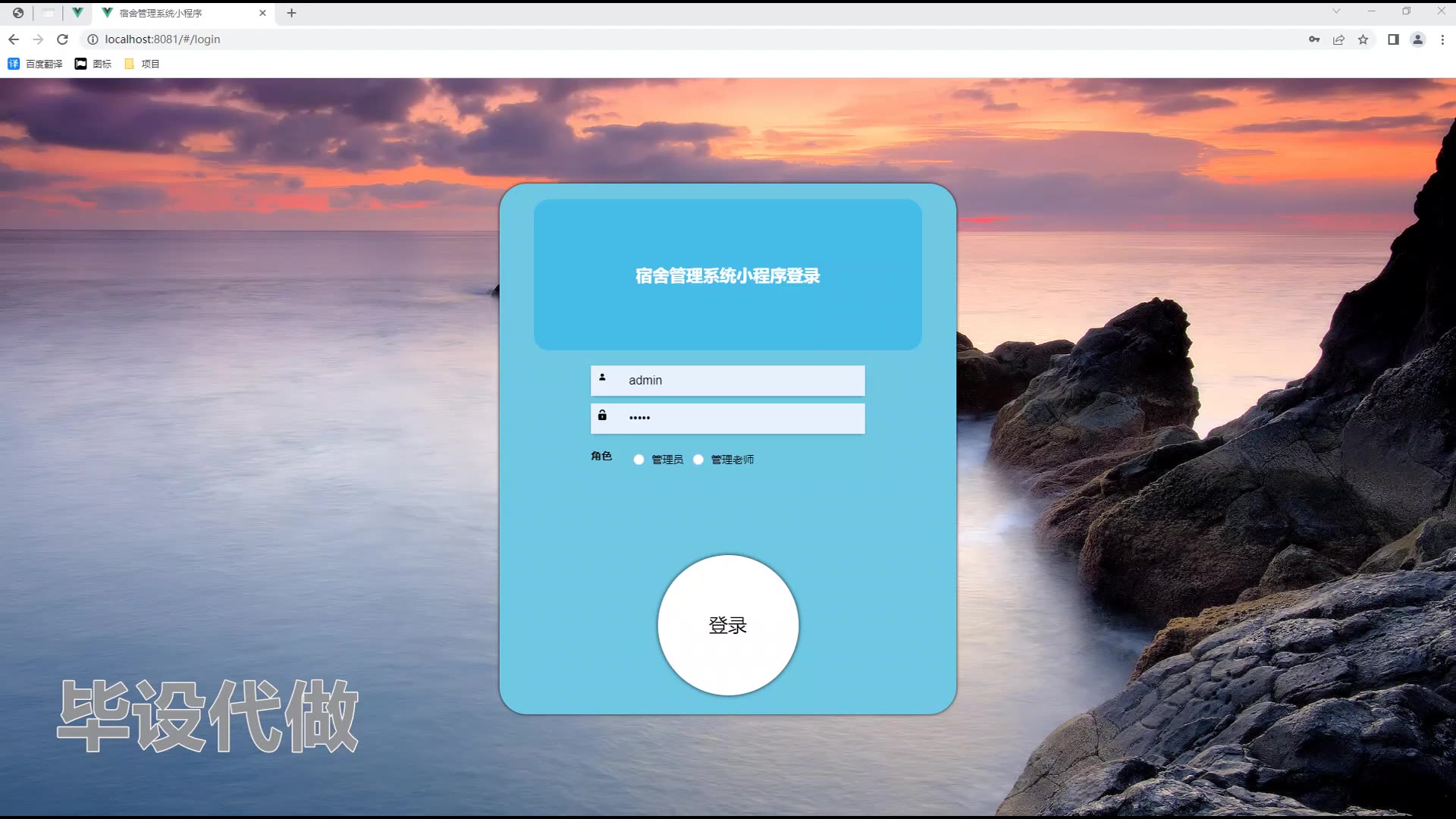Click the round 登录 button
Screen dimensions: 1456x819
coord(727,625)
